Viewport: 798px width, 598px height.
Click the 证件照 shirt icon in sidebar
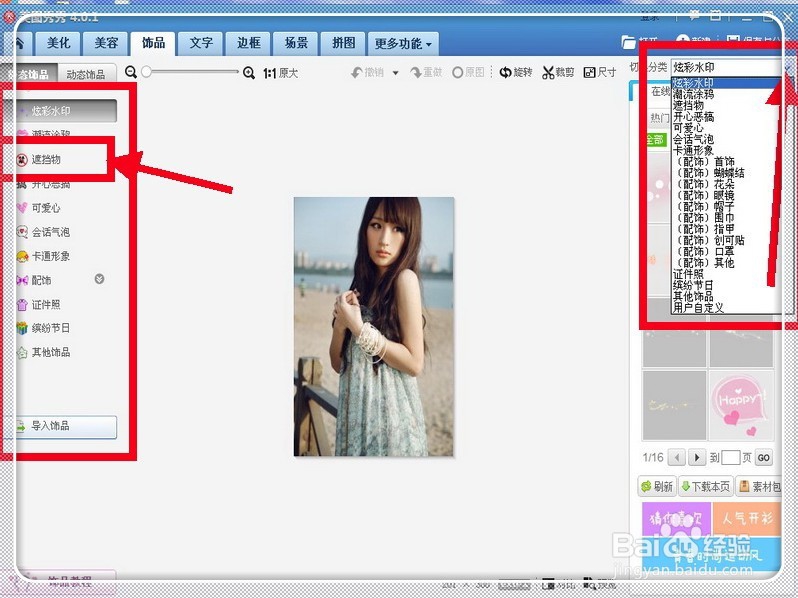point(22,304)
